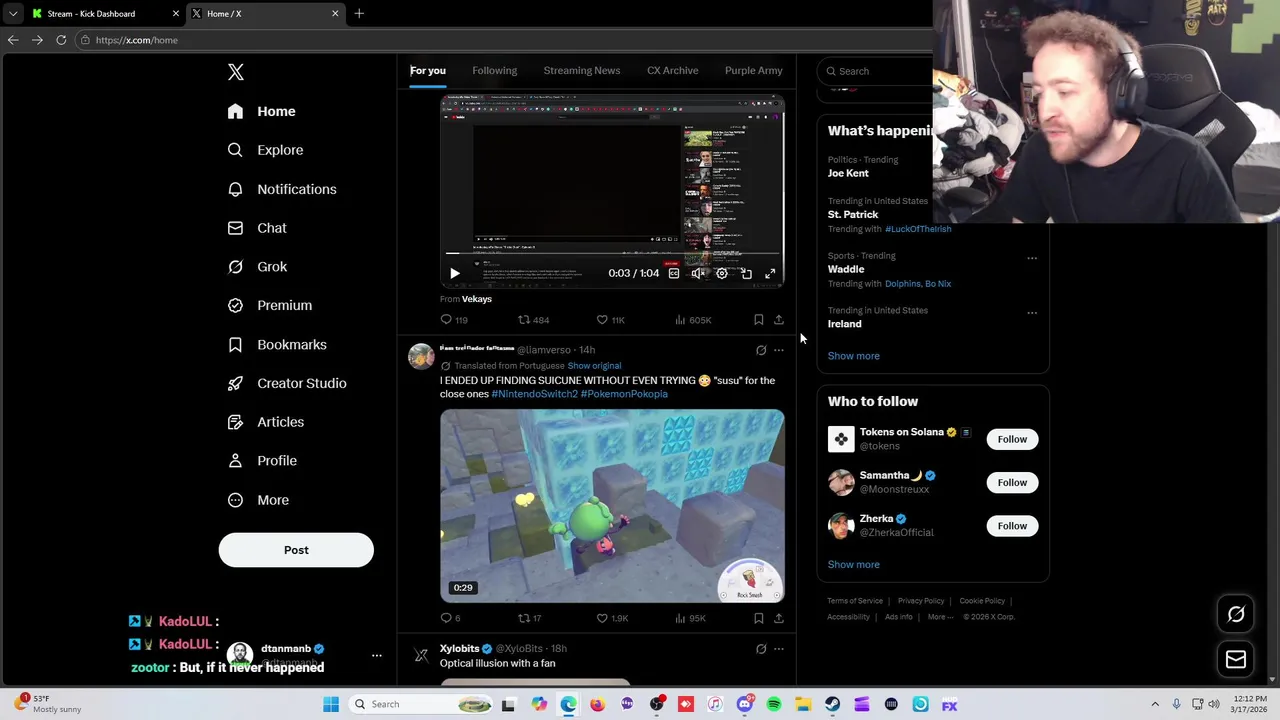The width and height of the screenshot is (1280, 720).
Task: Open the Xylobits profile name
Action: tap(460, 649)
